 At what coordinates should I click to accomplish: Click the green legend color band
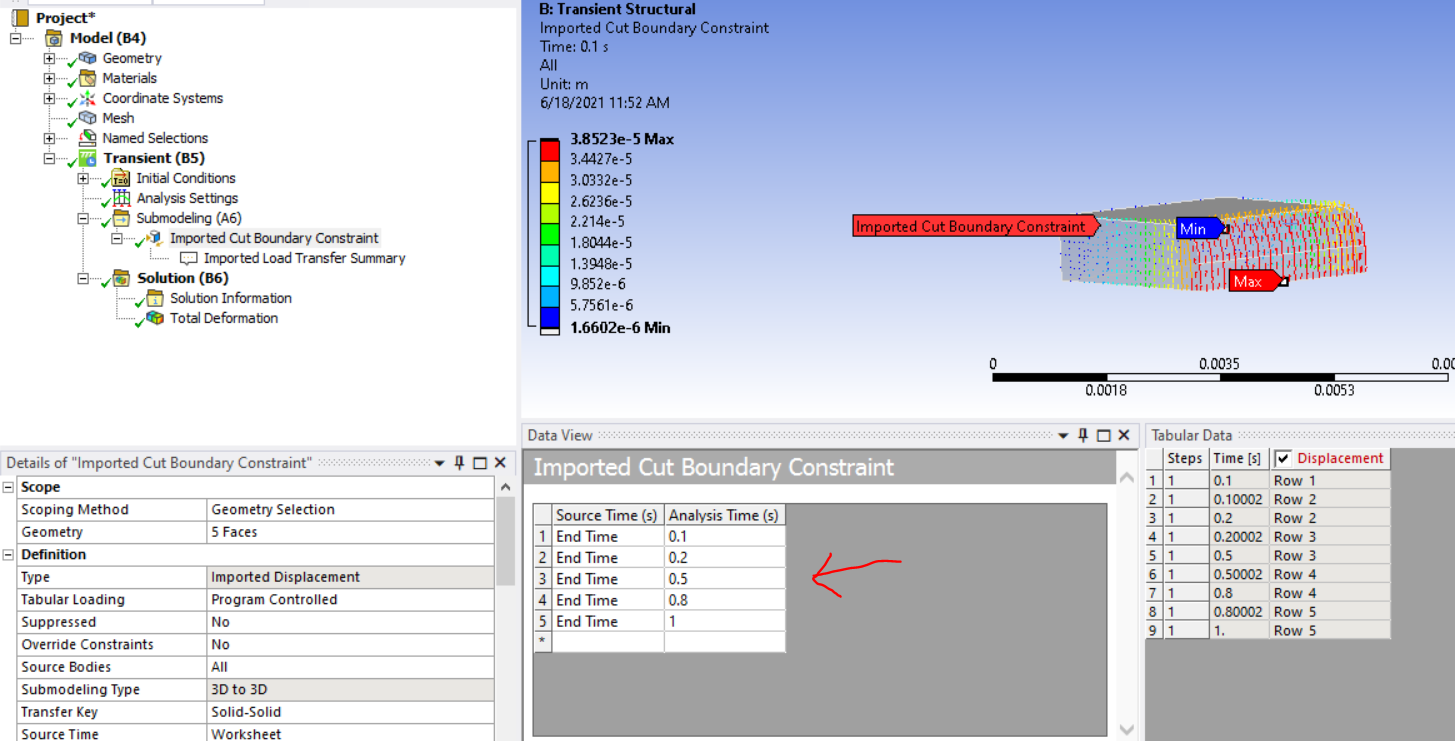[549, 233]
